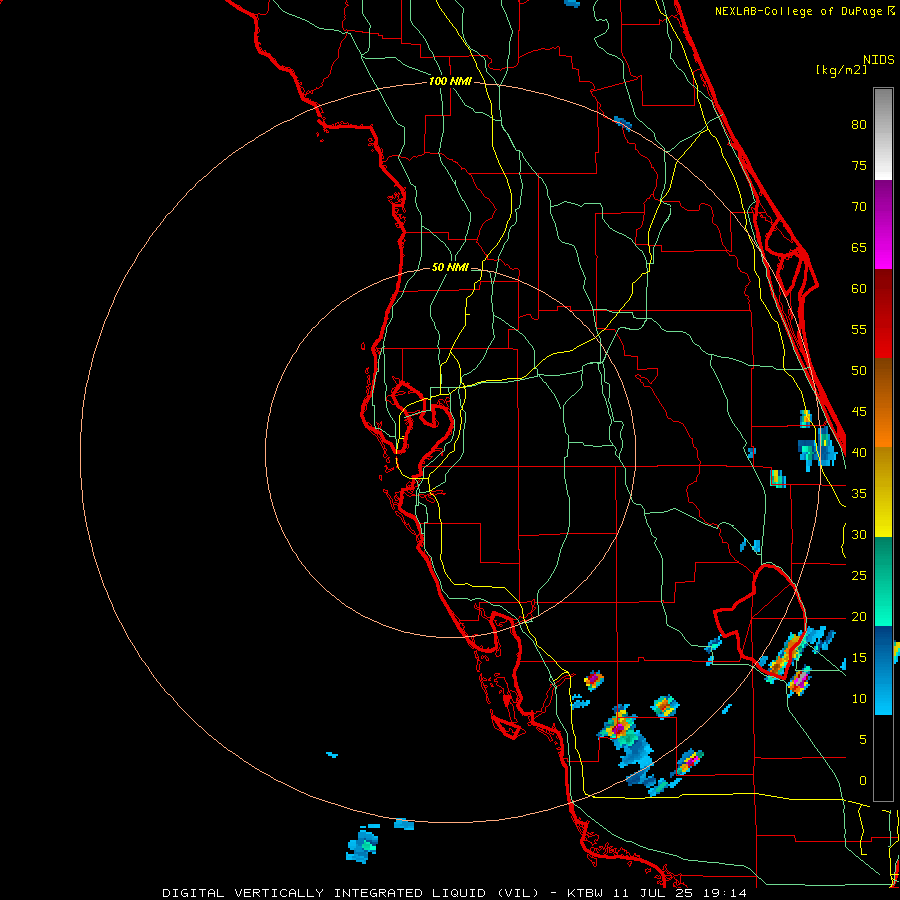Viewport: 900px width, 900px height.
Task: Click the scale value 50
Action: click(859, 371)
